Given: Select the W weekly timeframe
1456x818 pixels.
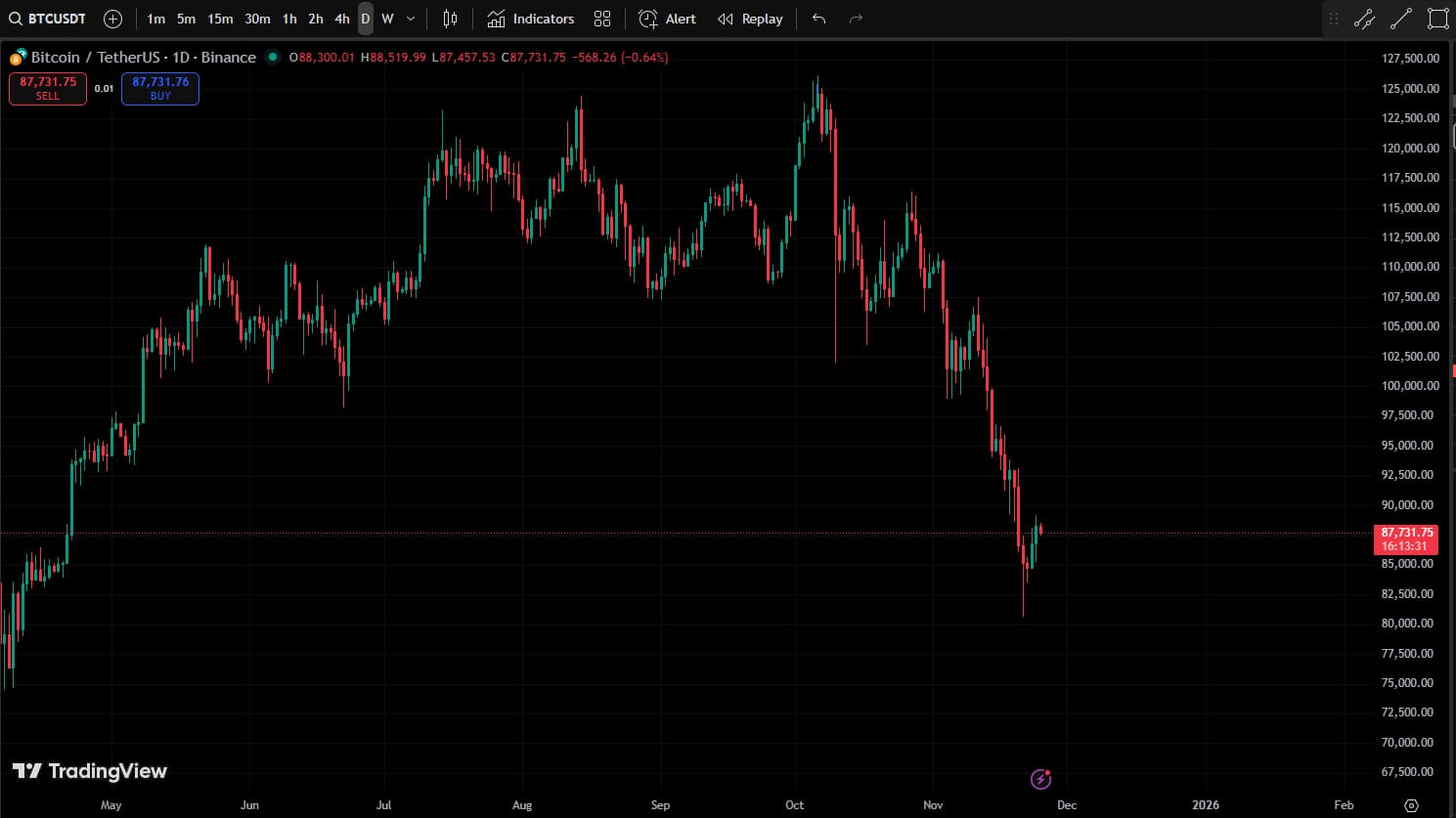Looking at the screenshot, I should click(x=387, y=19).
